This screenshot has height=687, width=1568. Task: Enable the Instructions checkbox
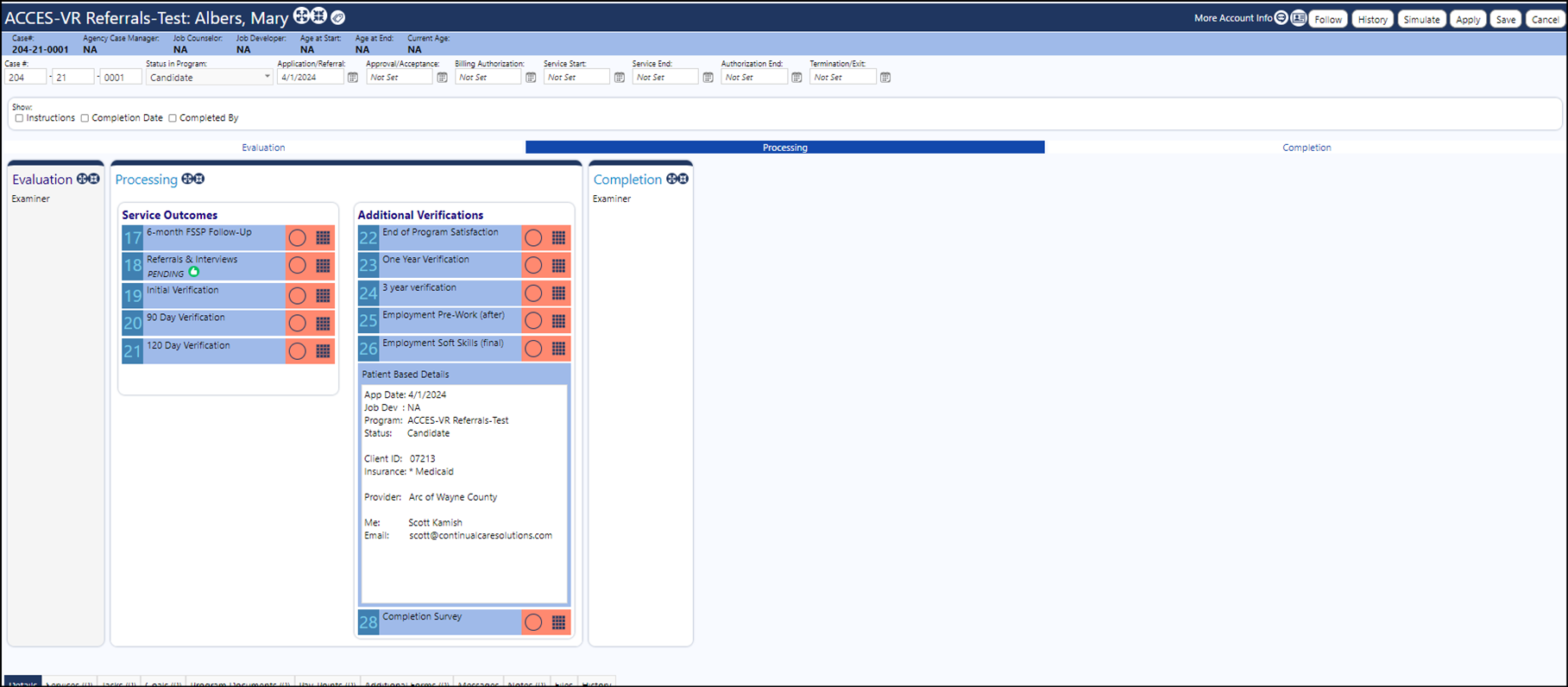[x=19, y=118]
